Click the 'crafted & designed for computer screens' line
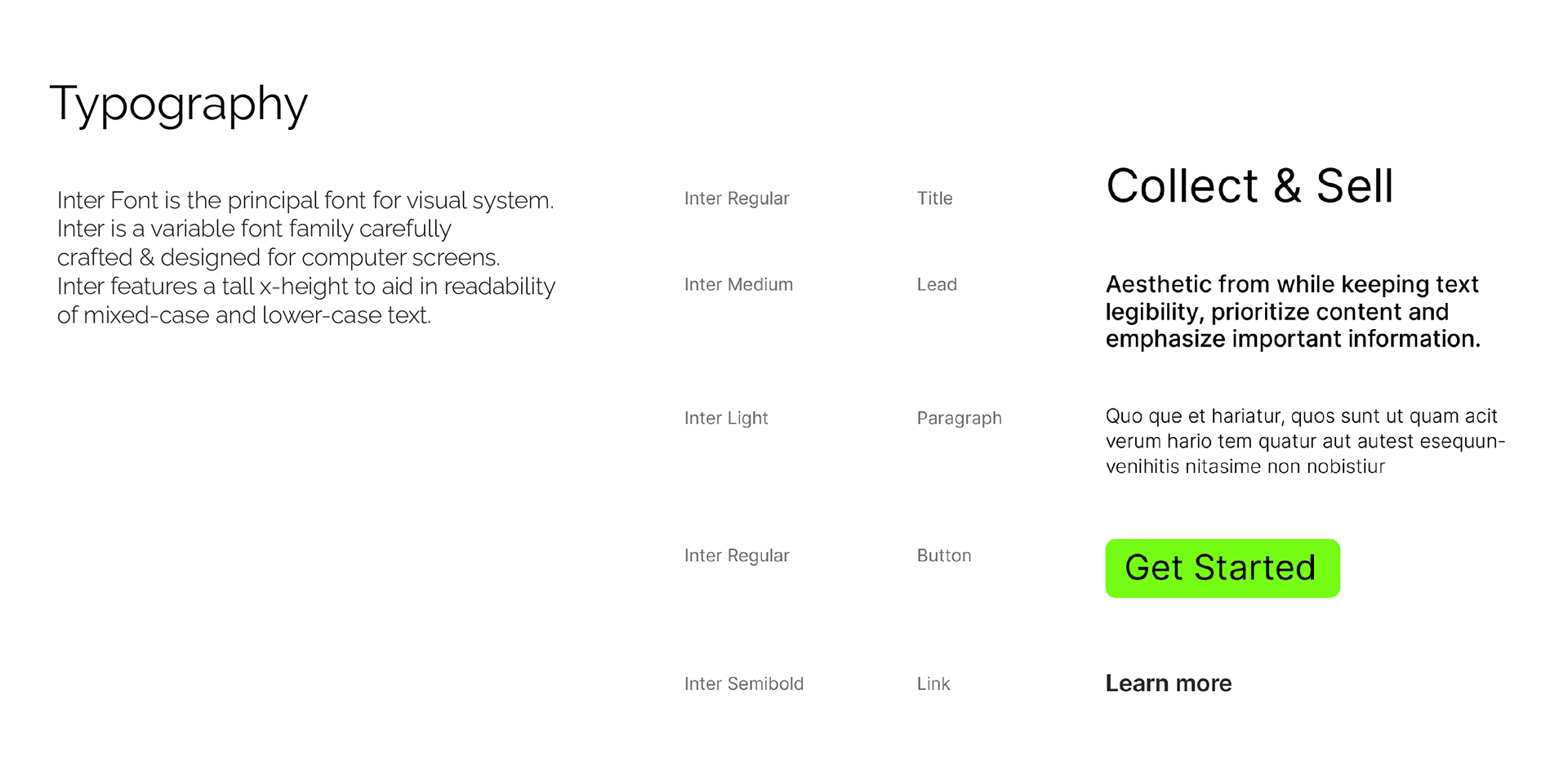1568x784 pixels. (278, 257)
